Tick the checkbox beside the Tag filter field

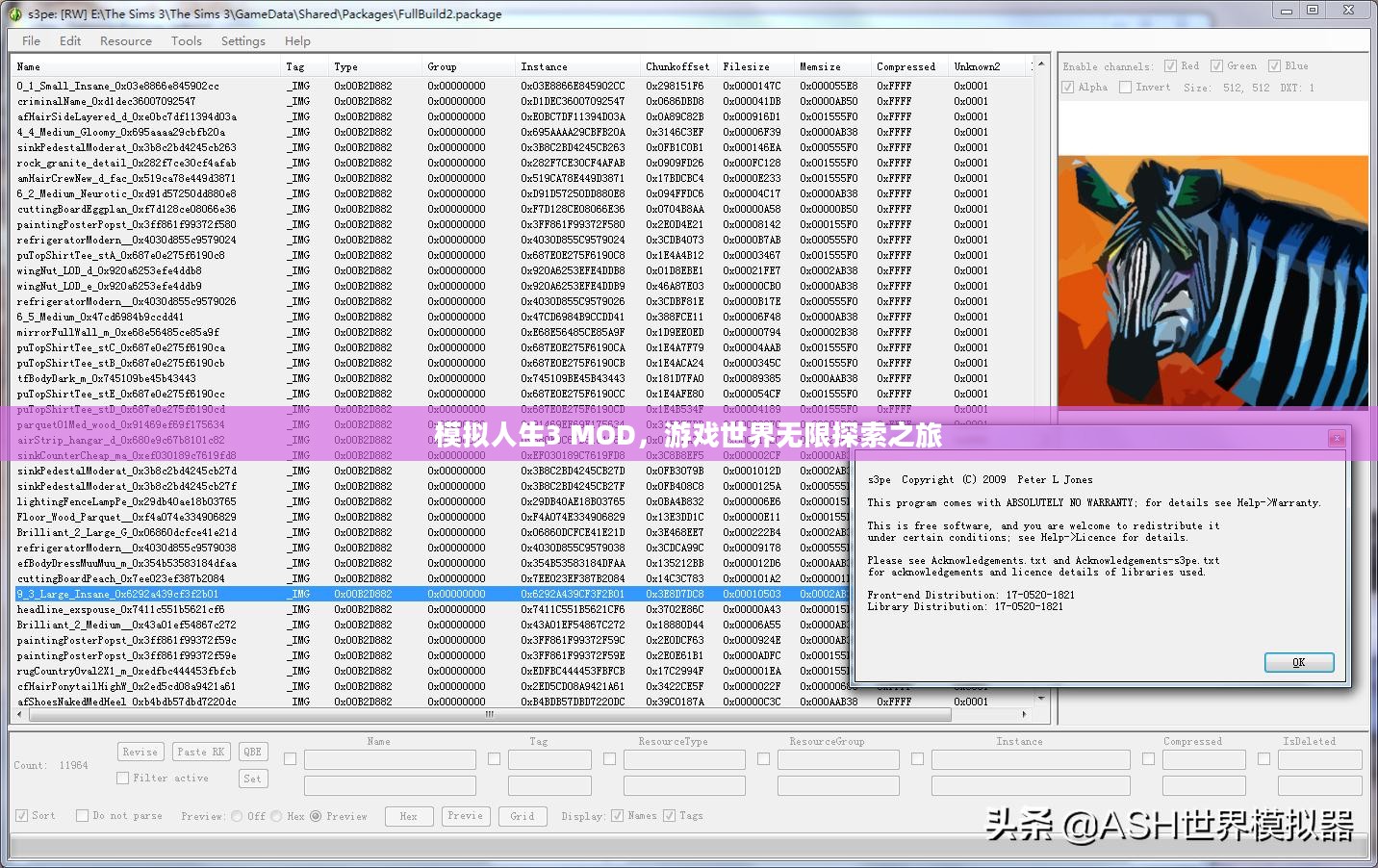(x=494, y=759)
